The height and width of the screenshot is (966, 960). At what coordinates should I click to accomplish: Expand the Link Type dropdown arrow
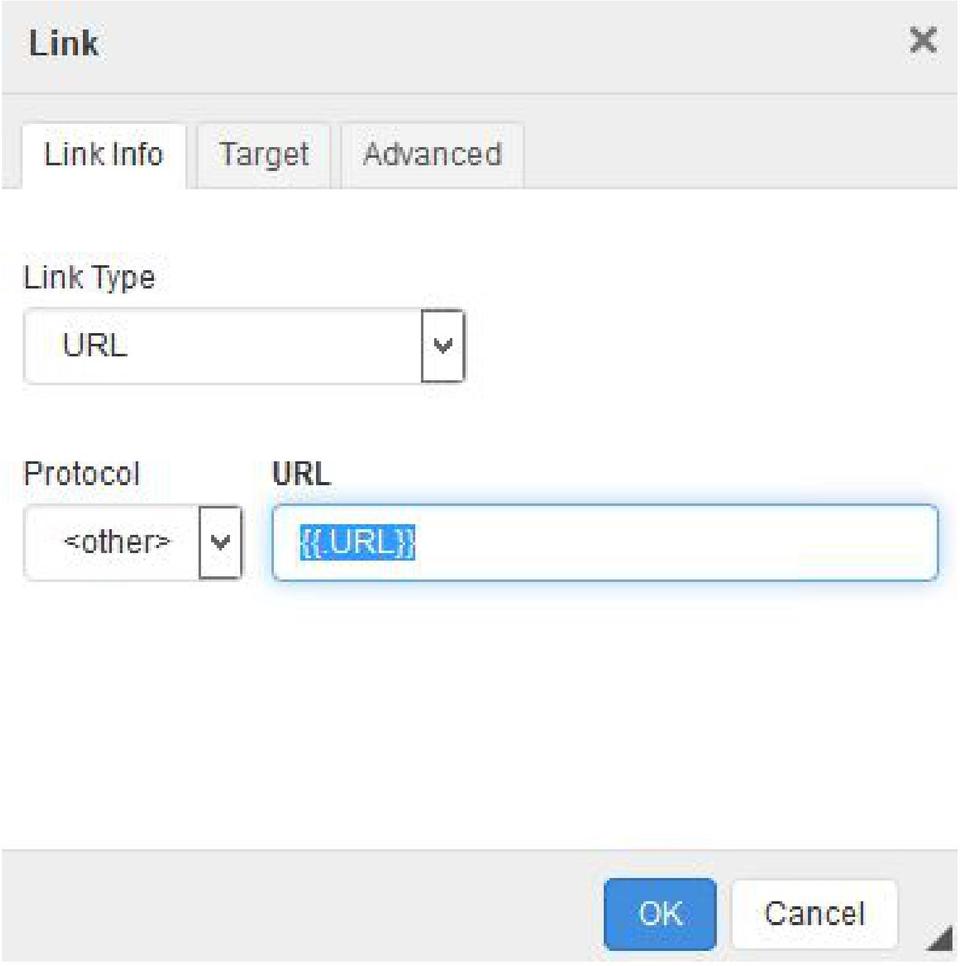pyautogui.click(x=443, y=346)
